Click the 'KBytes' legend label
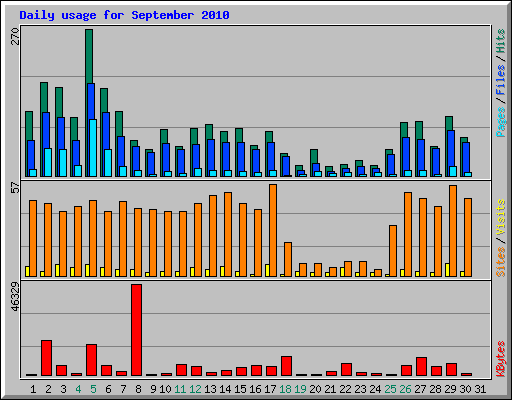Image resolution: width=512 pixels, height=400 pixels. (x=501, y=359)
